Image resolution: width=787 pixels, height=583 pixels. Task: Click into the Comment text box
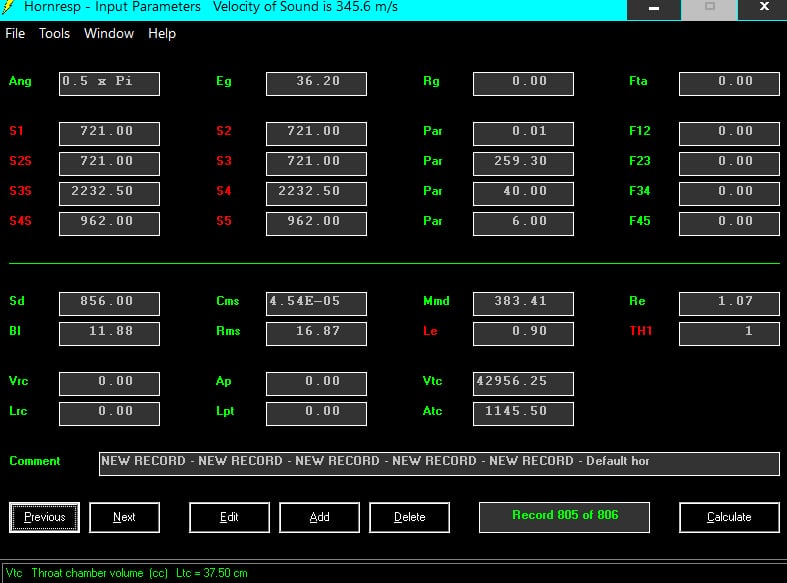tap(439, 464)
